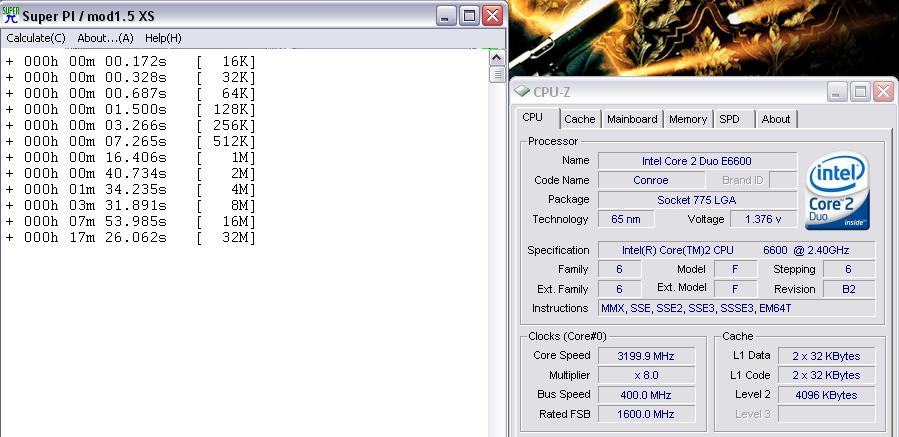The image size is (899, 437).
Task: Click the Name field 'Intel Core 2 Duo E6600'
Action: 697,161
